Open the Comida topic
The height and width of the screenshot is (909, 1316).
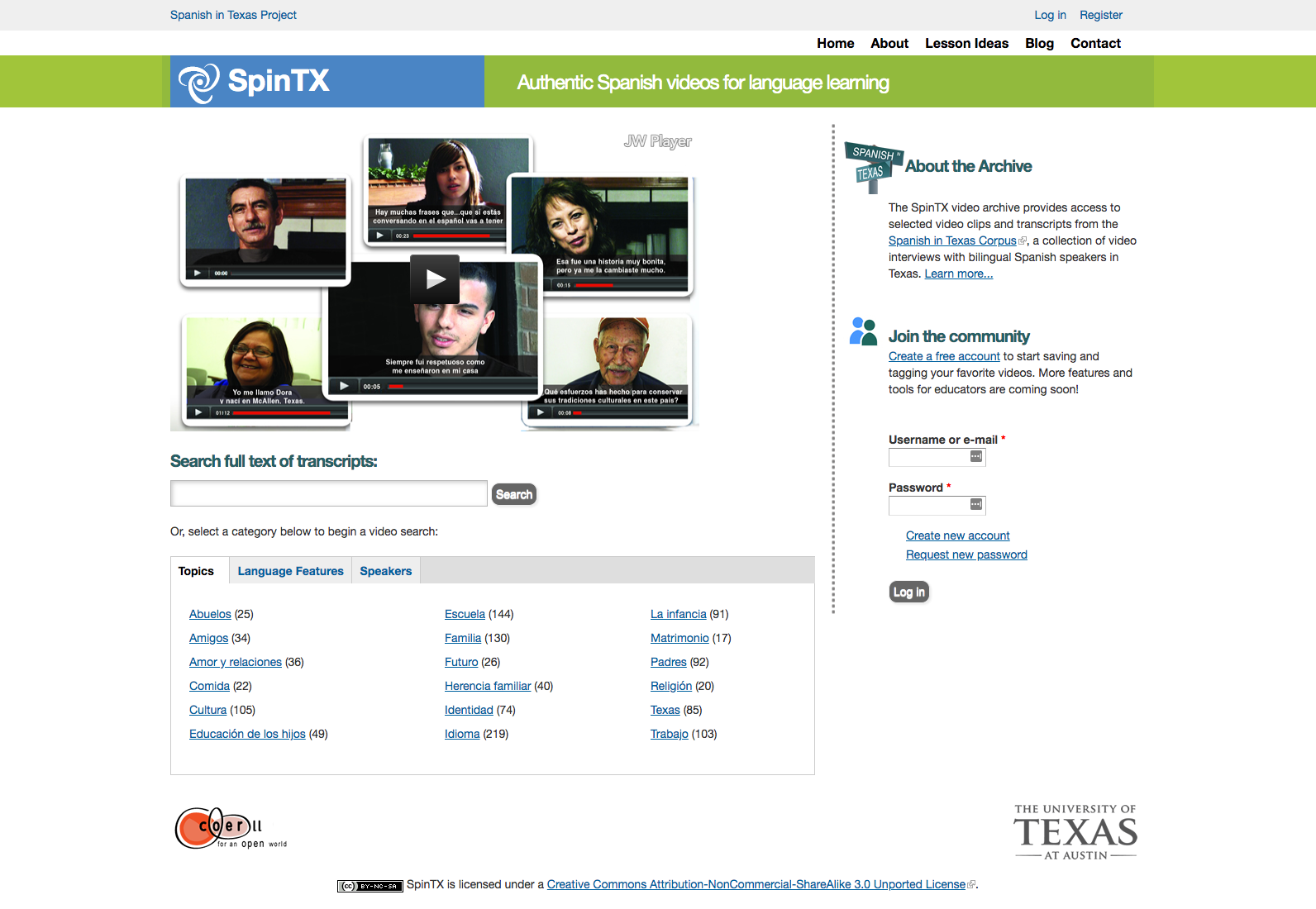209,686
